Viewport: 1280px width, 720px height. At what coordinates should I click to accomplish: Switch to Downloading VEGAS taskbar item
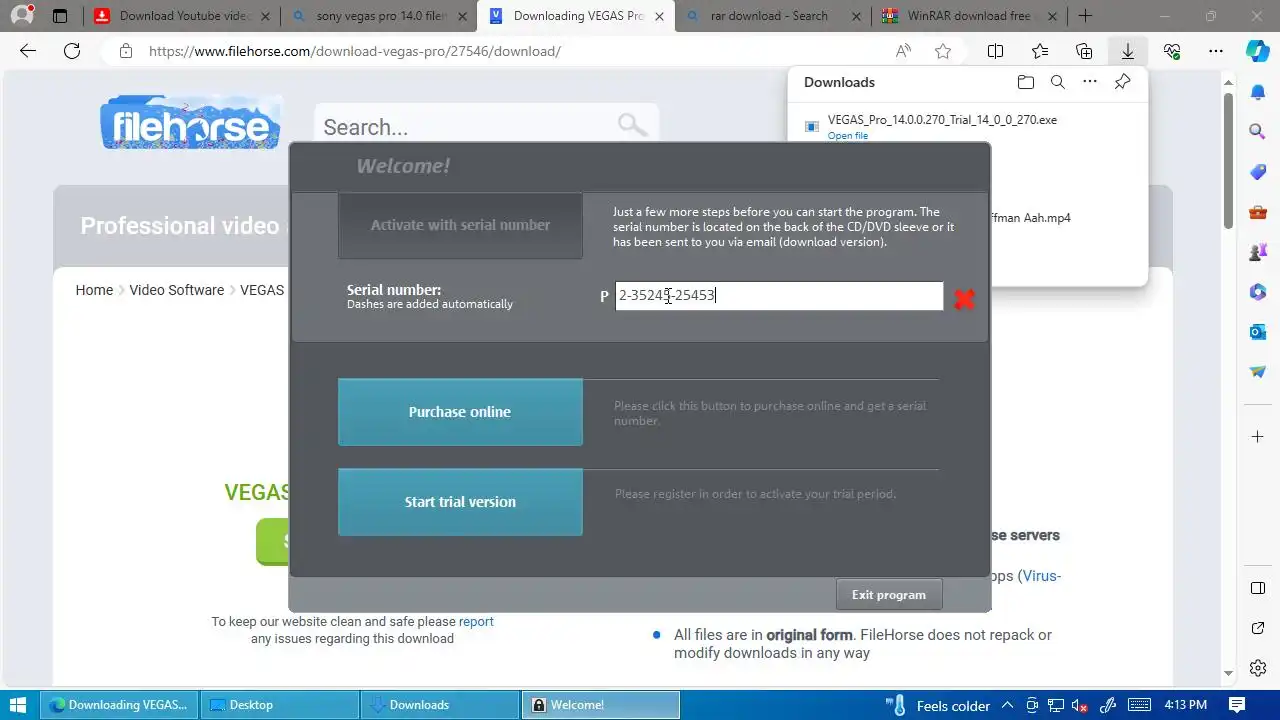119,705
